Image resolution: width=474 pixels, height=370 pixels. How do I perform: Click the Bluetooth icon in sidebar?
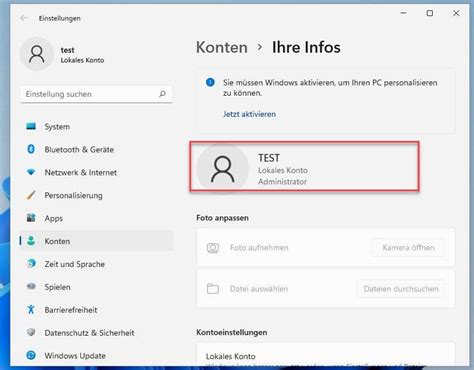31,149
